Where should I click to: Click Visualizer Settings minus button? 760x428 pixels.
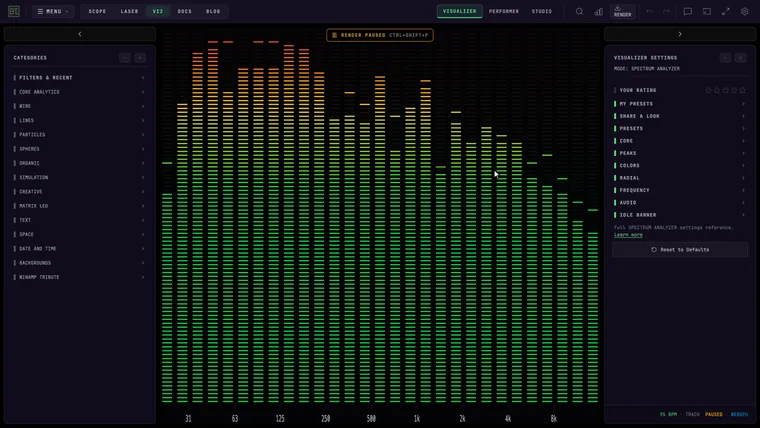coord(725,58)
